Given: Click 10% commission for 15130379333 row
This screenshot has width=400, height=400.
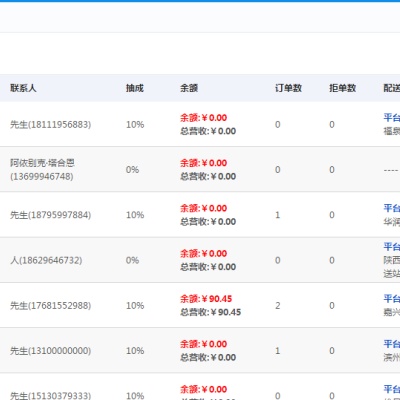Looking at the screenshot, I should pyautogui.click(x=135, y=396).
